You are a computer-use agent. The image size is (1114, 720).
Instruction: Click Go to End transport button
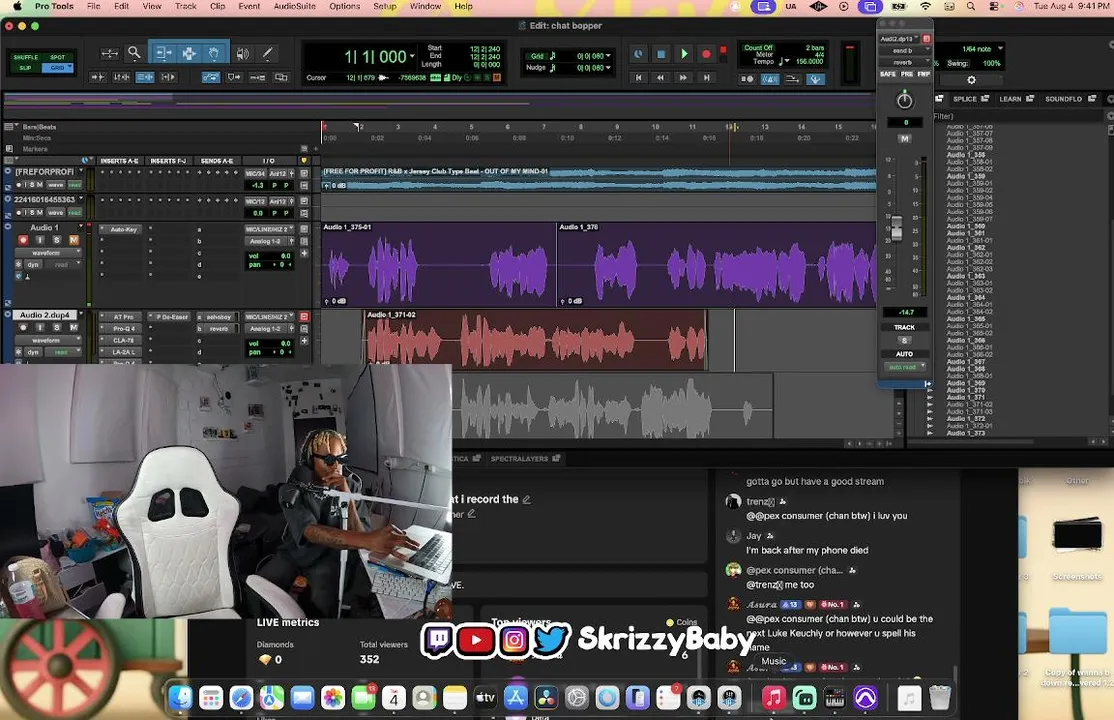pos(706,77)
